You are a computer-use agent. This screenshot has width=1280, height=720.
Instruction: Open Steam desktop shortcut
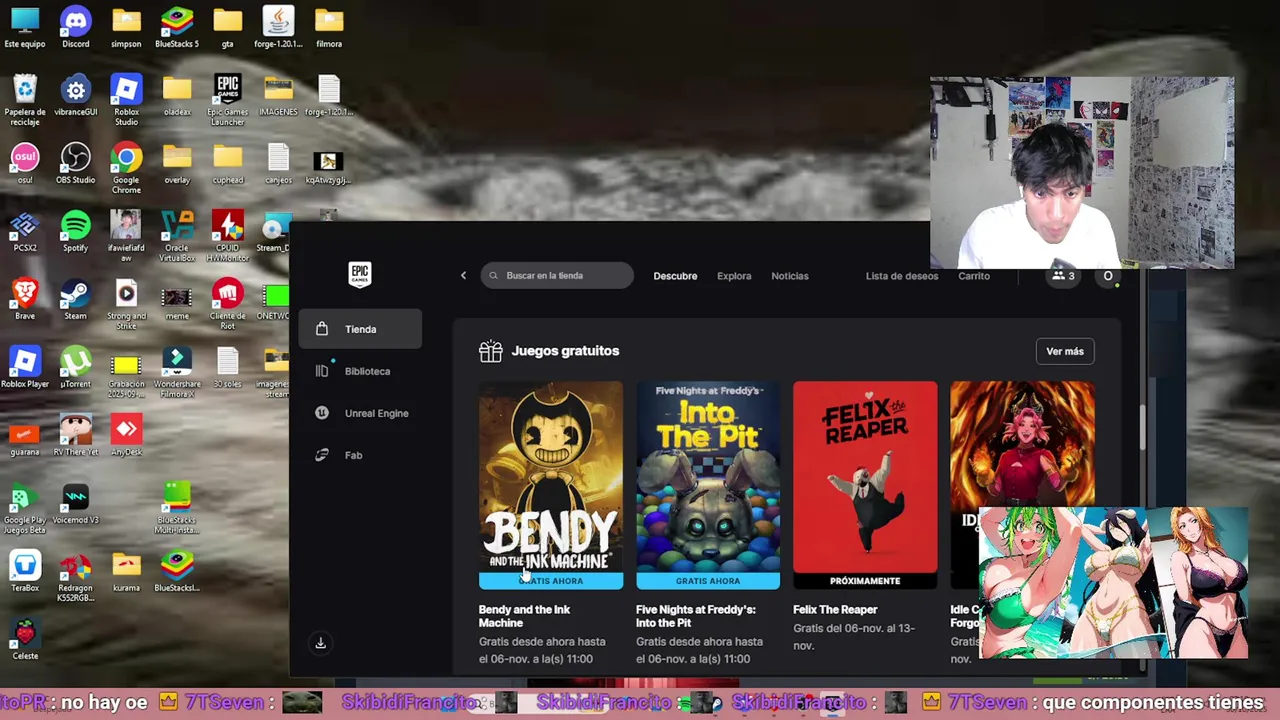[x=75, y=299]
